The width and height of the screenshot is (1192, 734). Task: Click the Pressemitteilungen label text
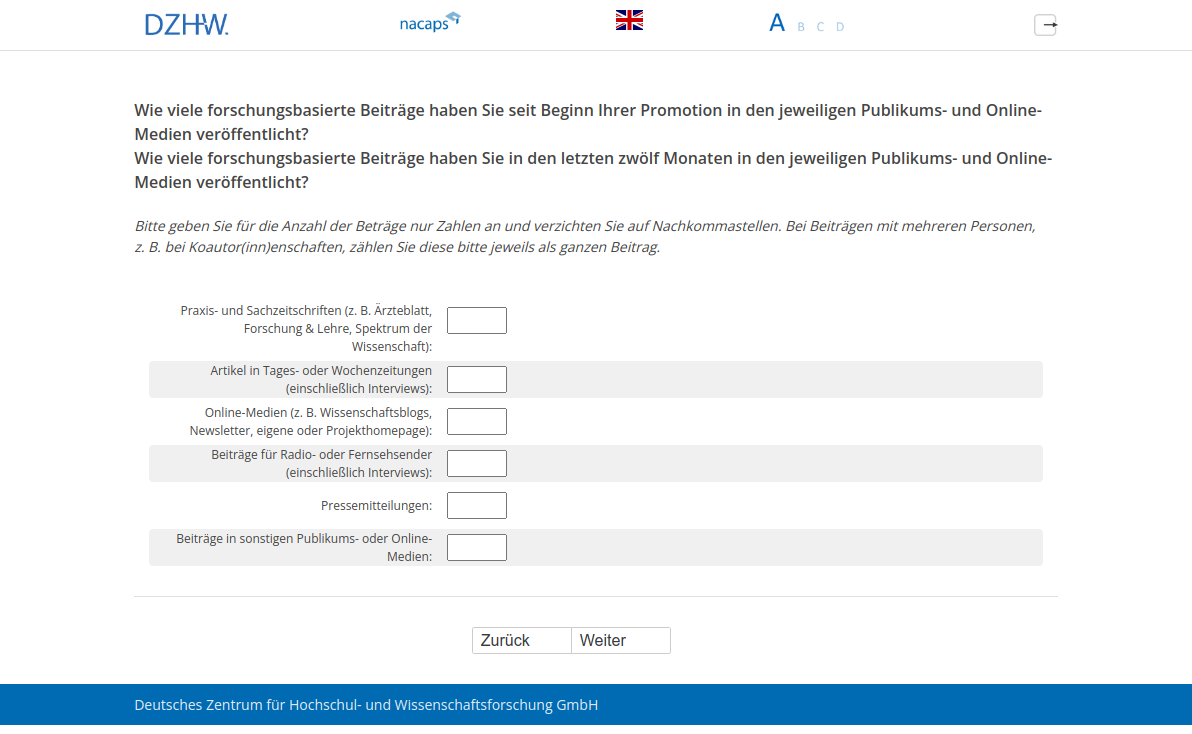pyautogui.click(x=376, y=506)
